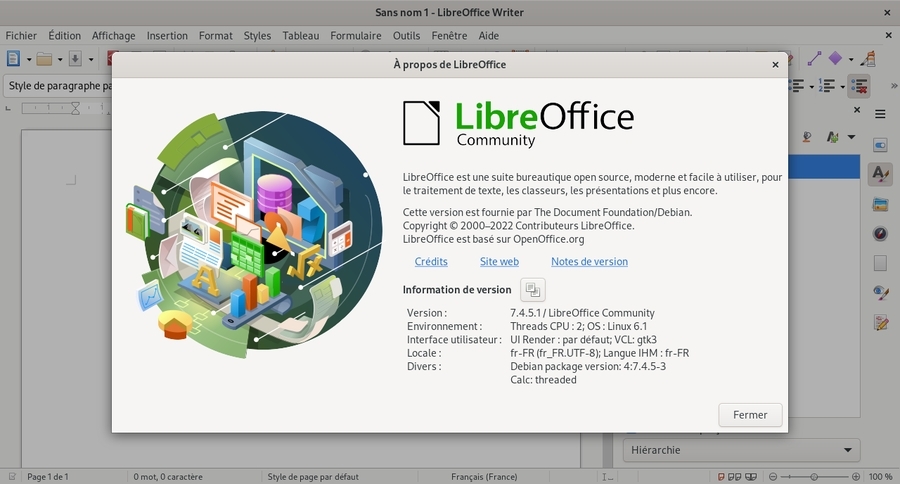The width and height of the screenshot is (900, 484).
Task: Click the document save status icon in status bar
Action: pos(11,477)
